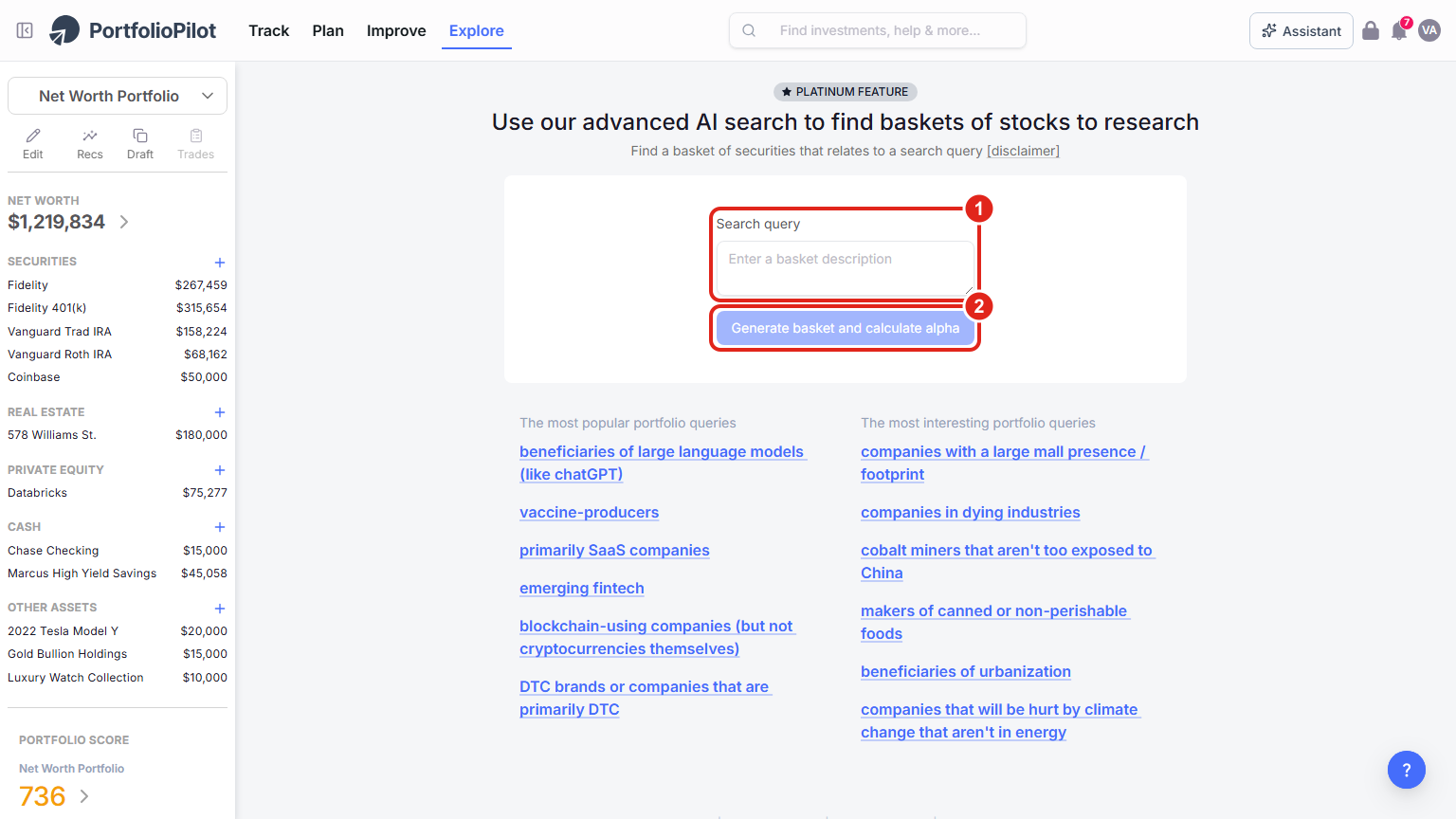Add a new Cash account
1456x819 pixels.
220,527
